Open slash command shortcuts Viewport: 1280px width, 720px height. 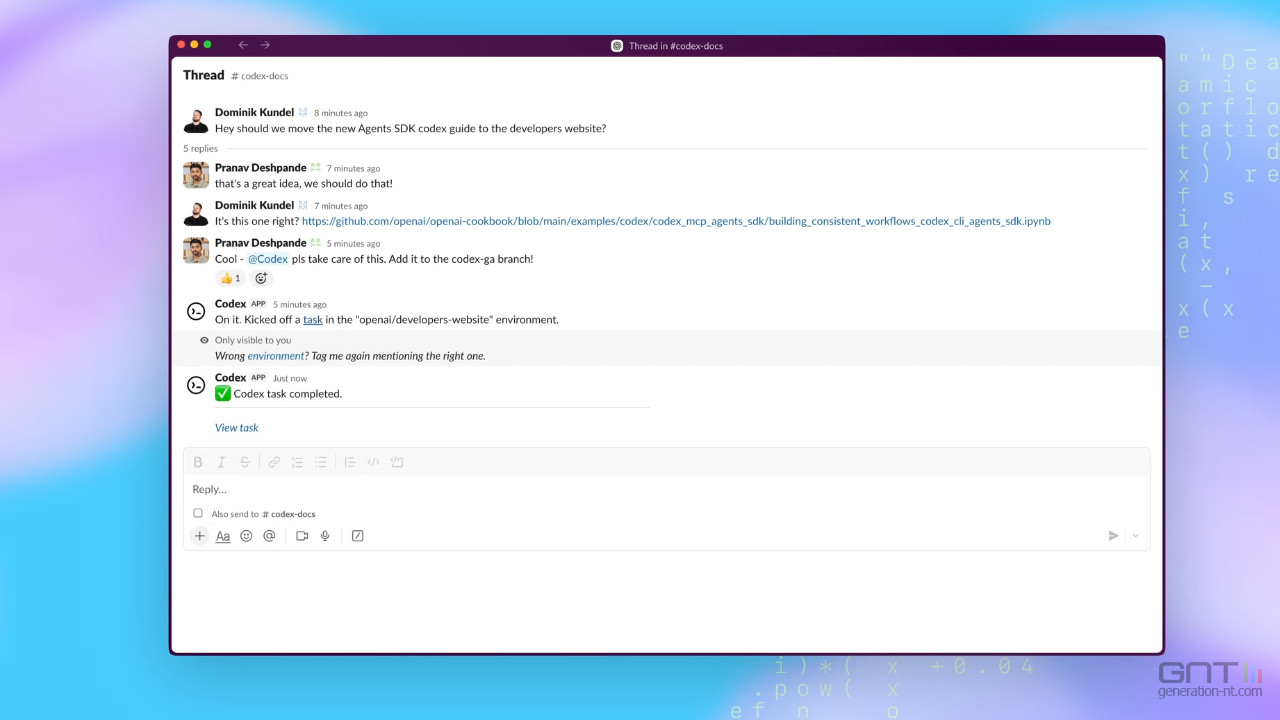pyautogui.click(x=357, y=536)
